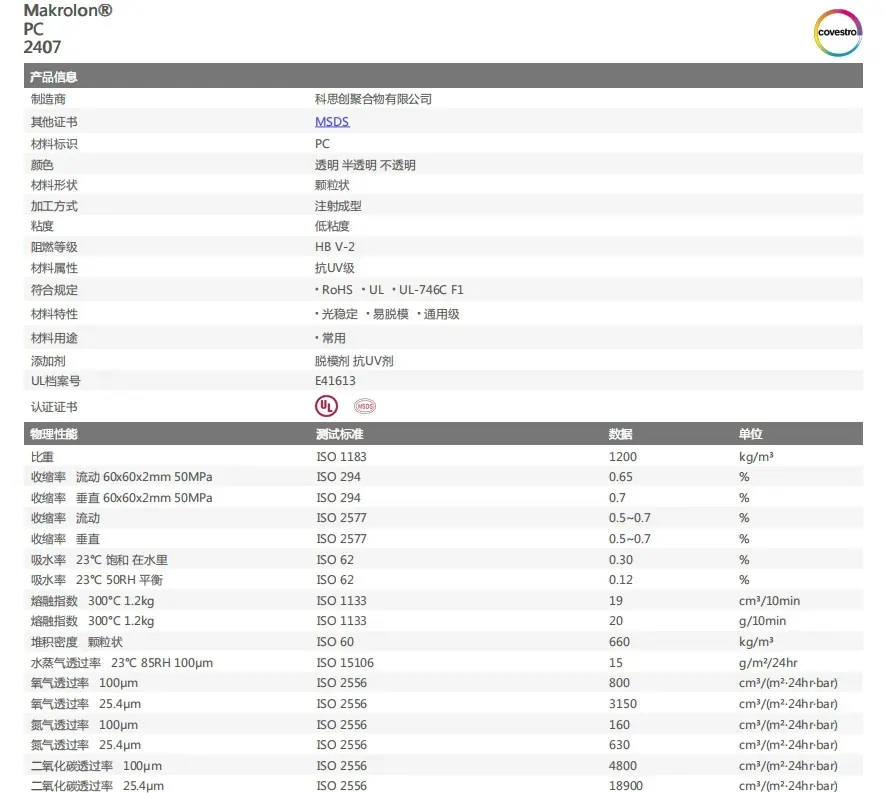Click the processing method 注射成型

(338, 206)
